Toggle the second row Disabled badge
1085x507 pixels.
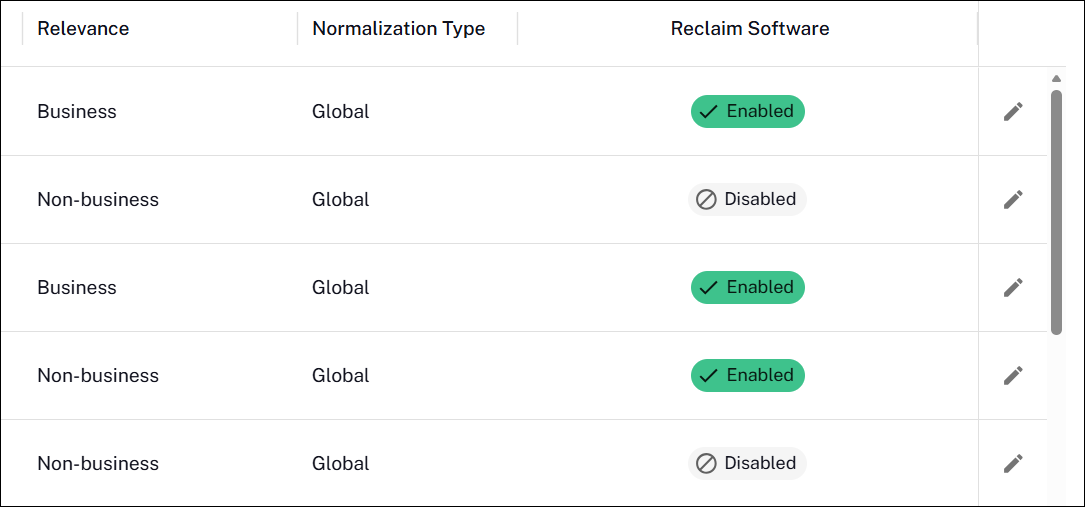(747, 199)
